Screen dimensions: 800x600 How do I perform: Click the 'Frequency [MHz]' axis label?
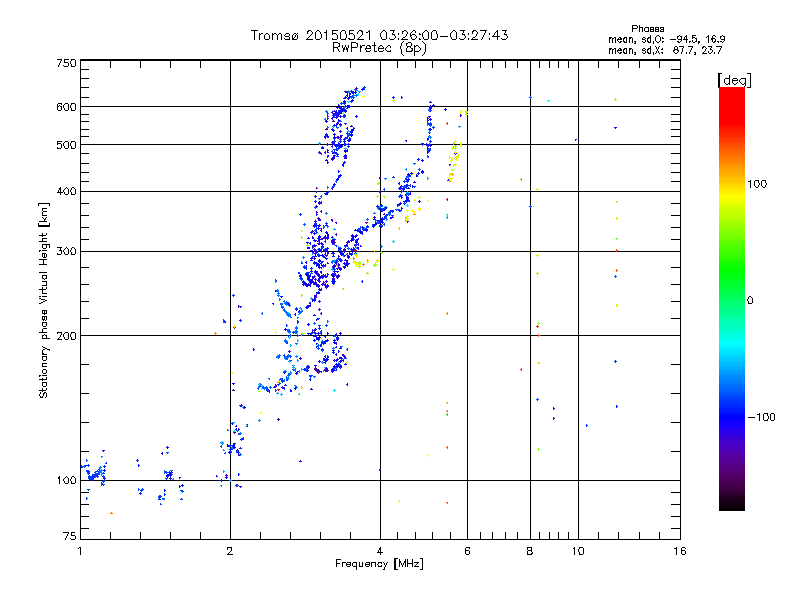pyautogui.click(x=379, y=564)
